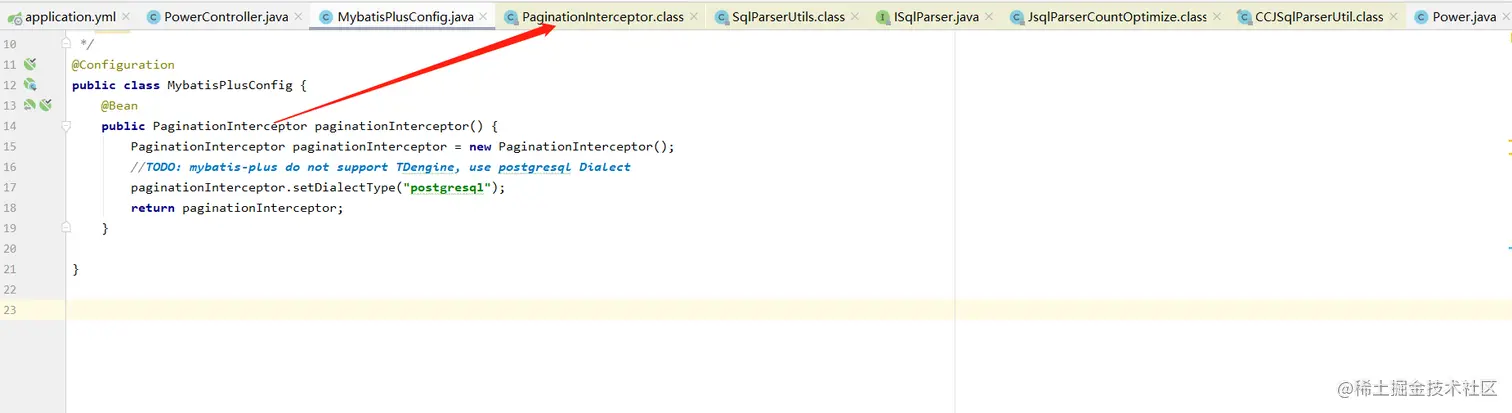
Task: Click the TODO comment about TDengine
Action: [x=381, y=167]
